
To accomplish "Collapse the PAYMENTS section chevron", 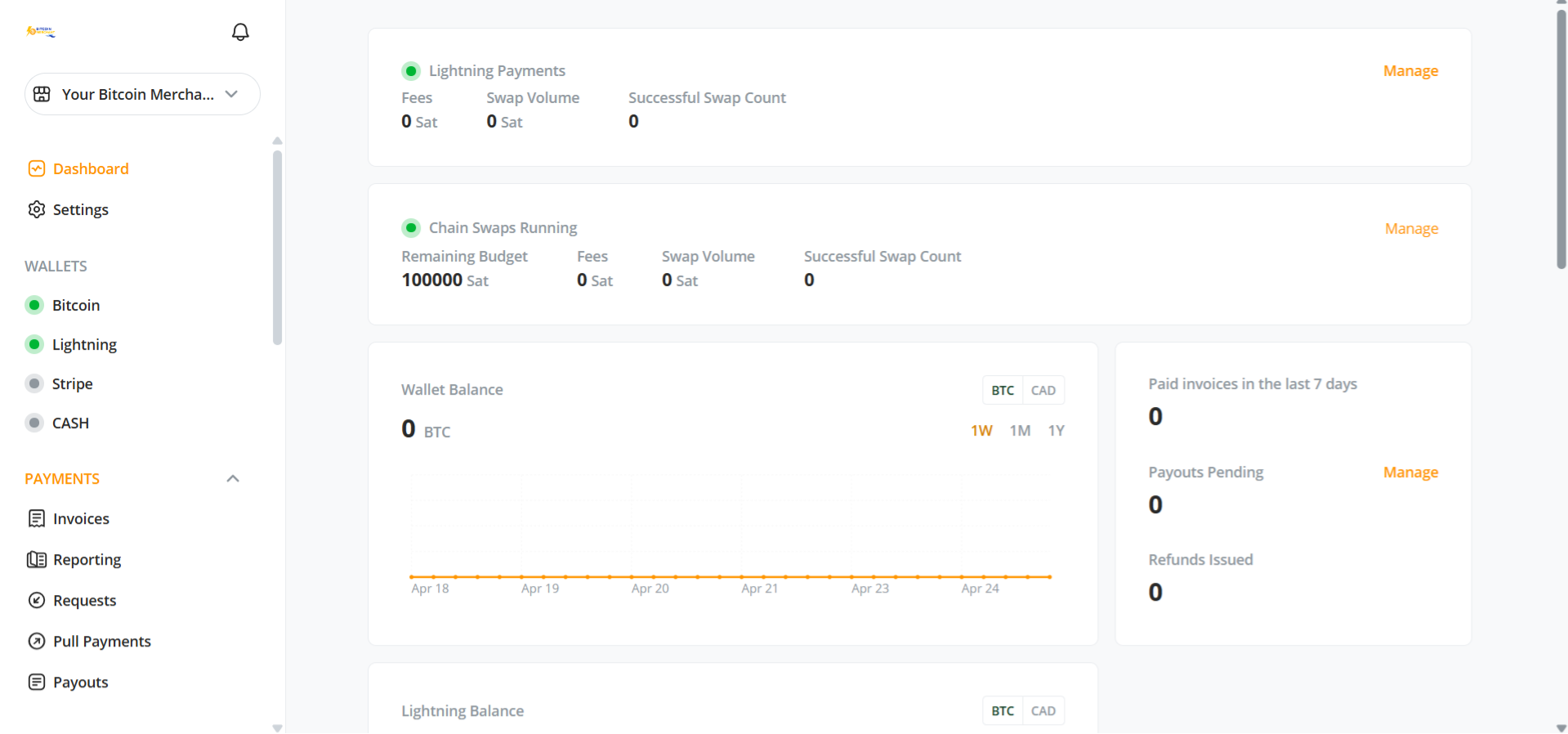I will click(x=233, y=479).
